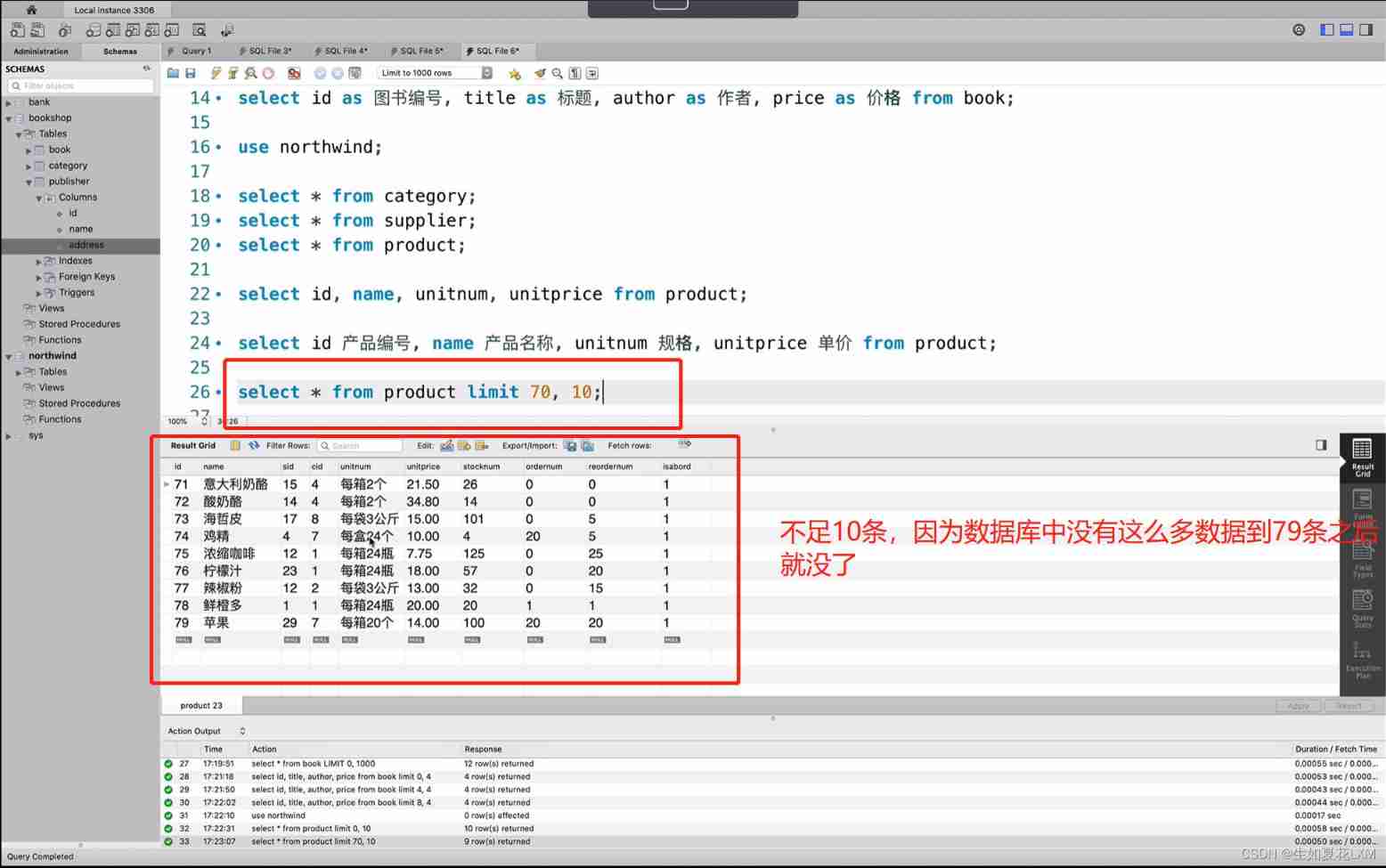This screenshot has height=868, width=1386.
Task: Save snippet with the star icon
Action: coord(514,74)
